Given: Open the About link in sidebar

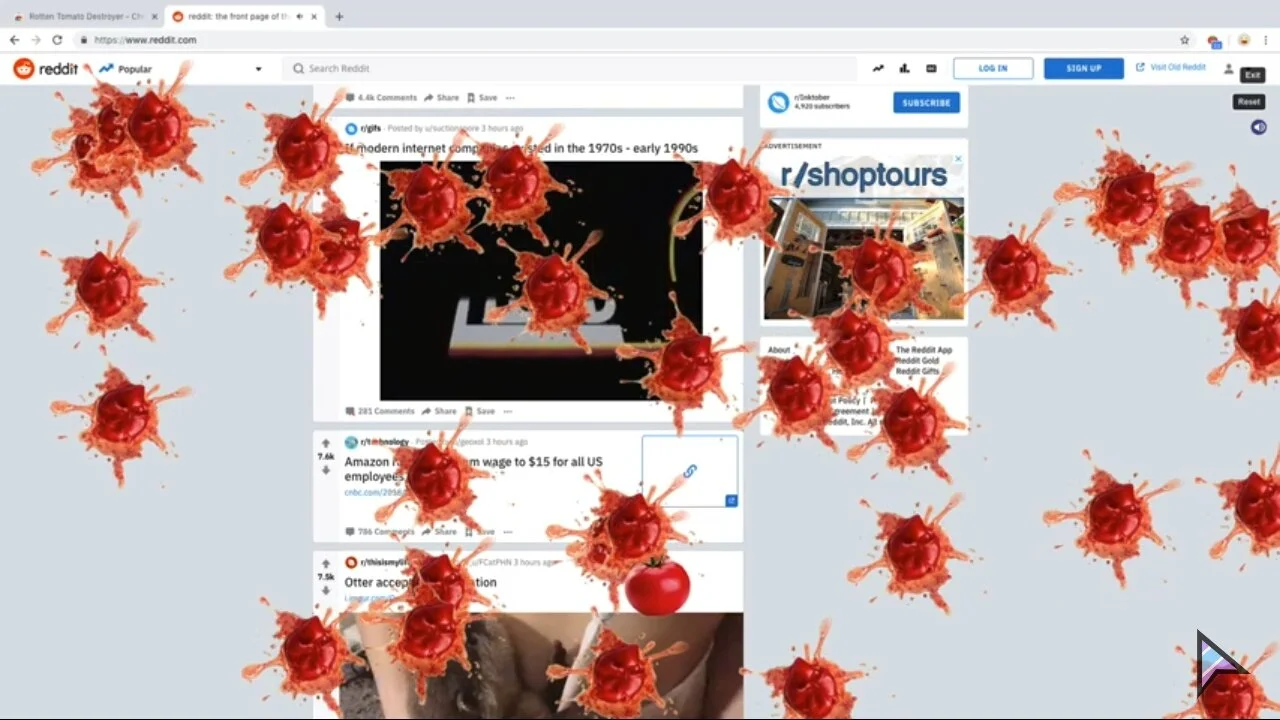Looking at the screenshot, I should (x=779, y=350).
